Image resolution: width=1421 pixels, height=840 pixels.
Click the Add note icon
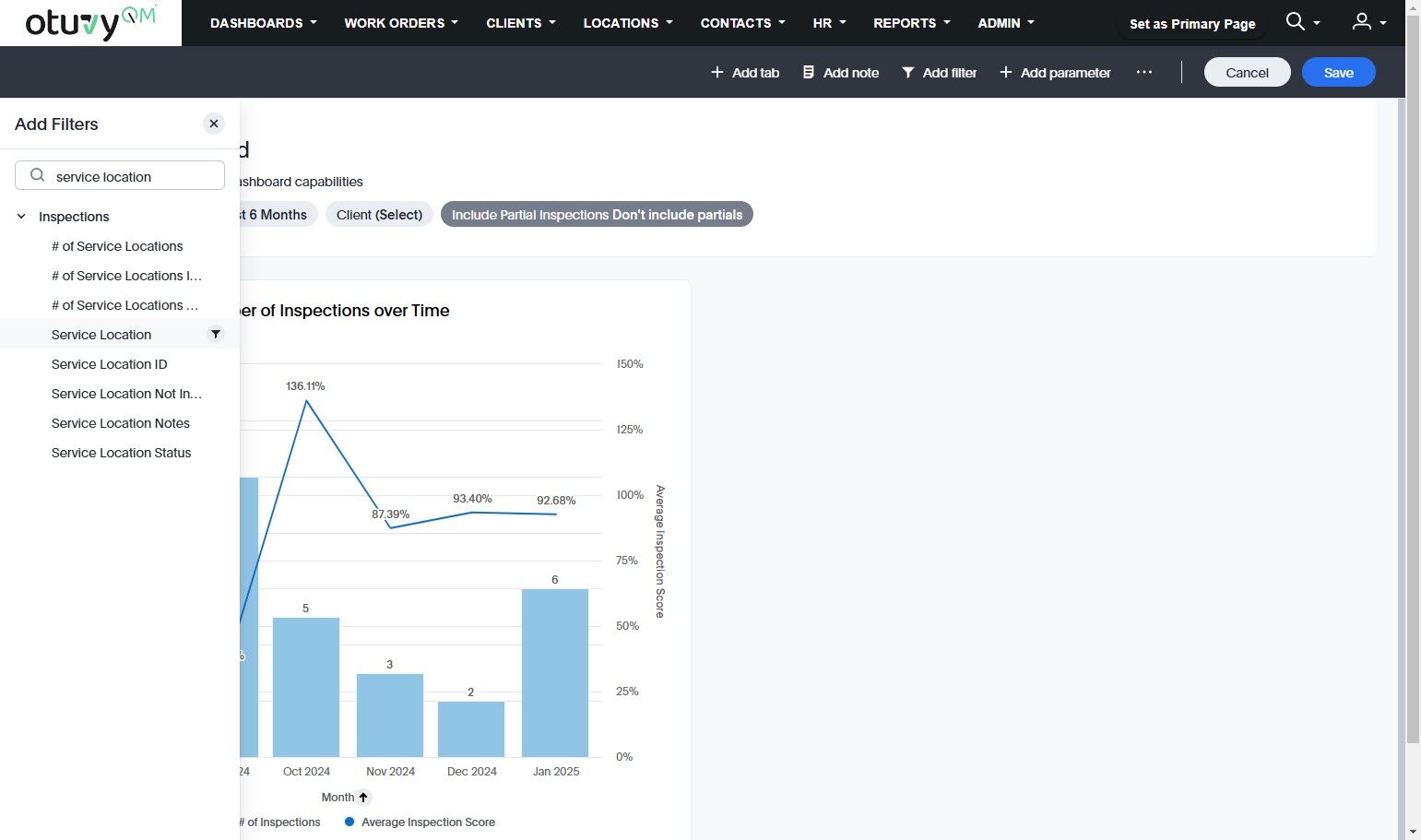click(x=809, y=72)
